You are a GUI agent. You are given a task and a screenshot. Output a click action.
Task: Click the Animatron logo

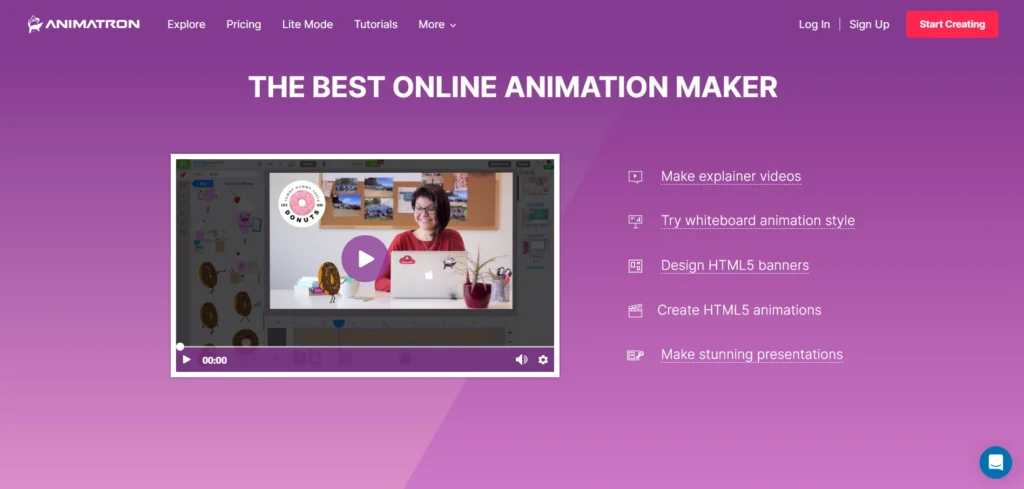(83, 24)
